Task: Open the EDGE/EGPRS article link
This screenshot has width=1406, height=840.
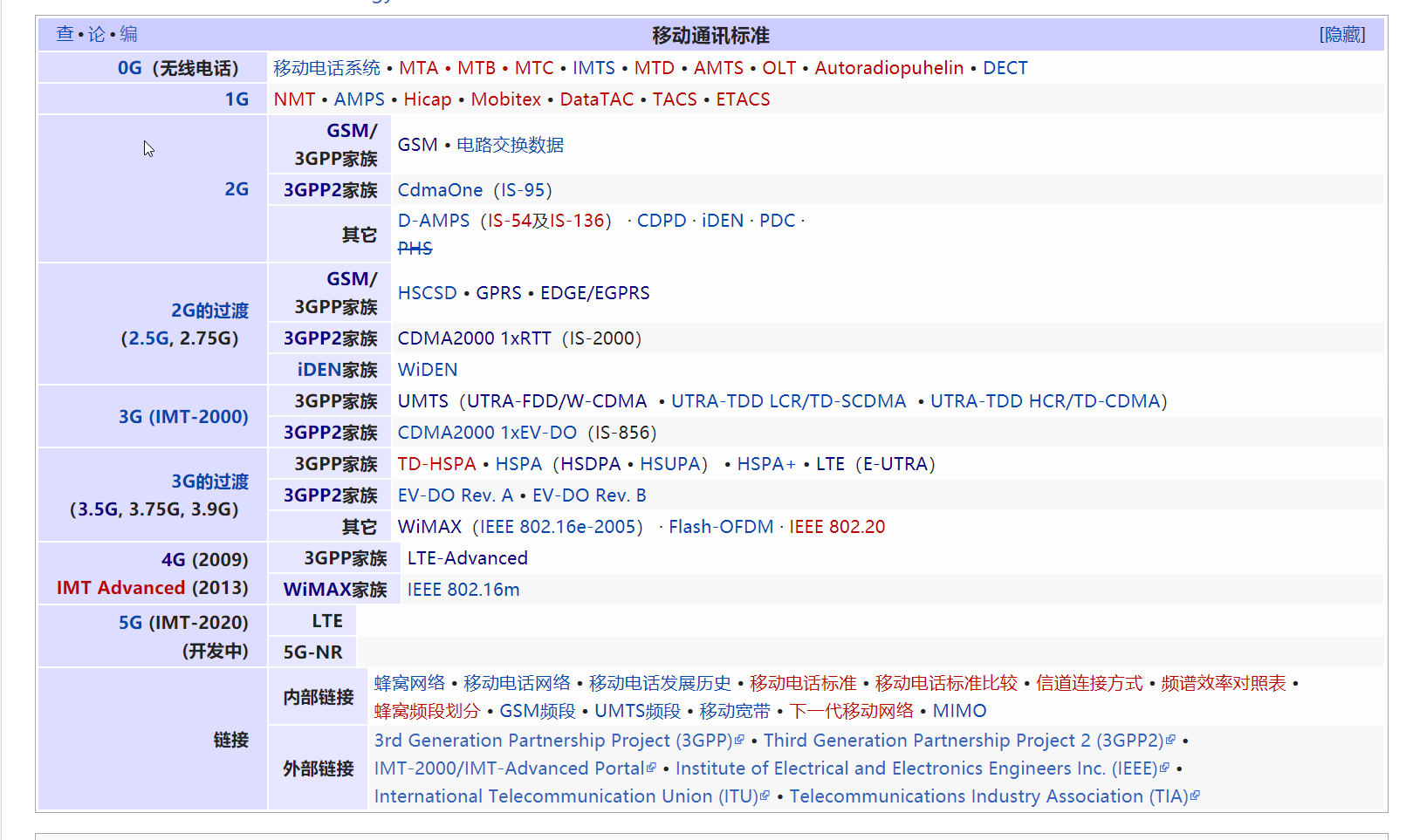Action: (x=594, y=292)
